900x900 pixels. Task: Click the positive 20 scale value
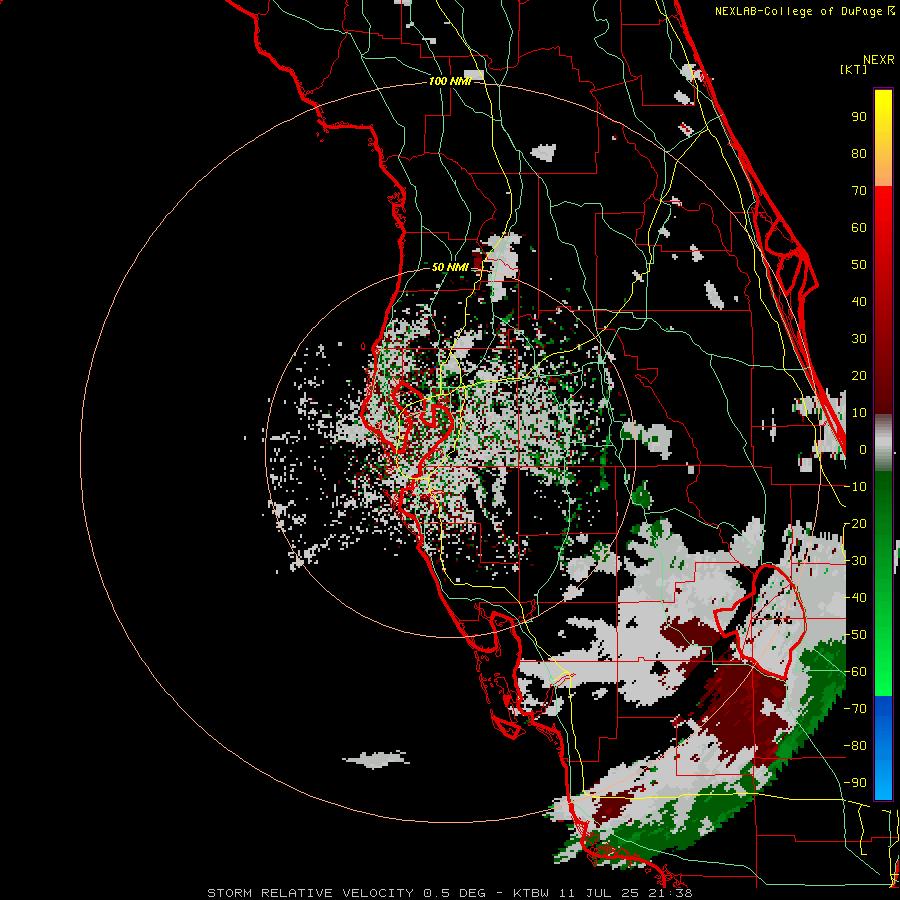click(x=859, y=376)
